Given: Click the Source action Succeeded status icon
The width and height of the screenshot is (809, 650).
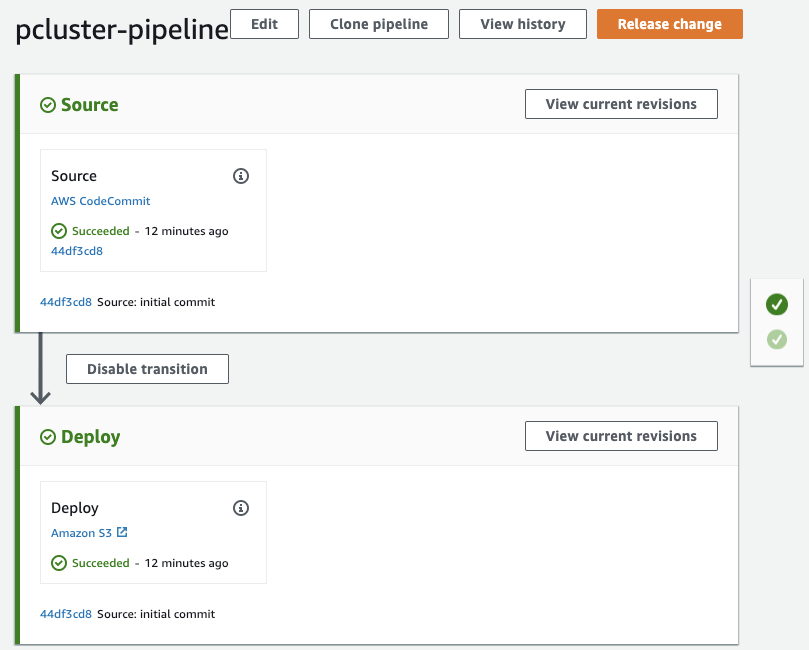Looking at the screenshot, I should click(59, 231).
